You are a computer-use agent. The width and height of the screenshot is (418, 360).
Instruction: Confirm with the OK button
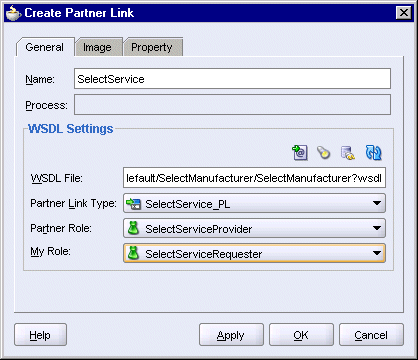301,335
